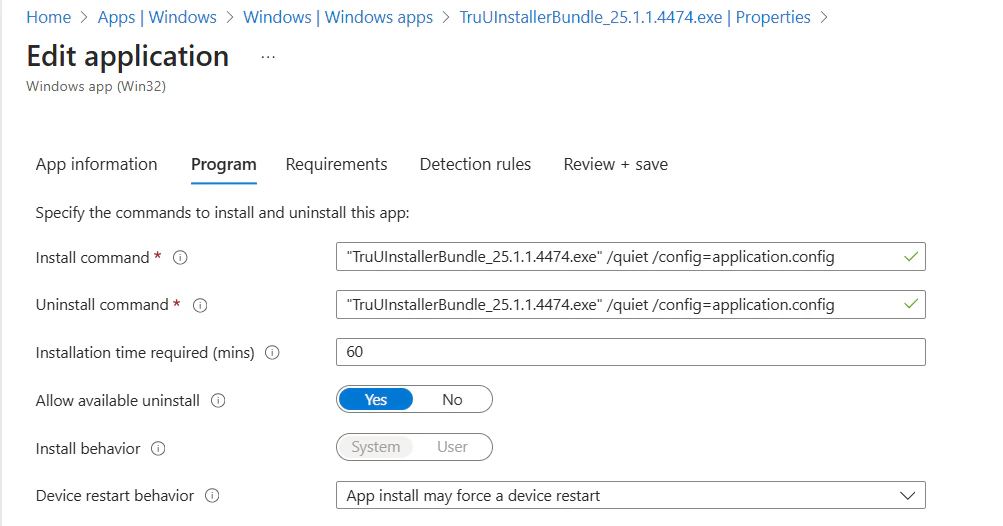The width and height of the screenshot is (1003, 526).
Task: Open the ellipsis menu next to Edit application
Action: coord(268,58)
